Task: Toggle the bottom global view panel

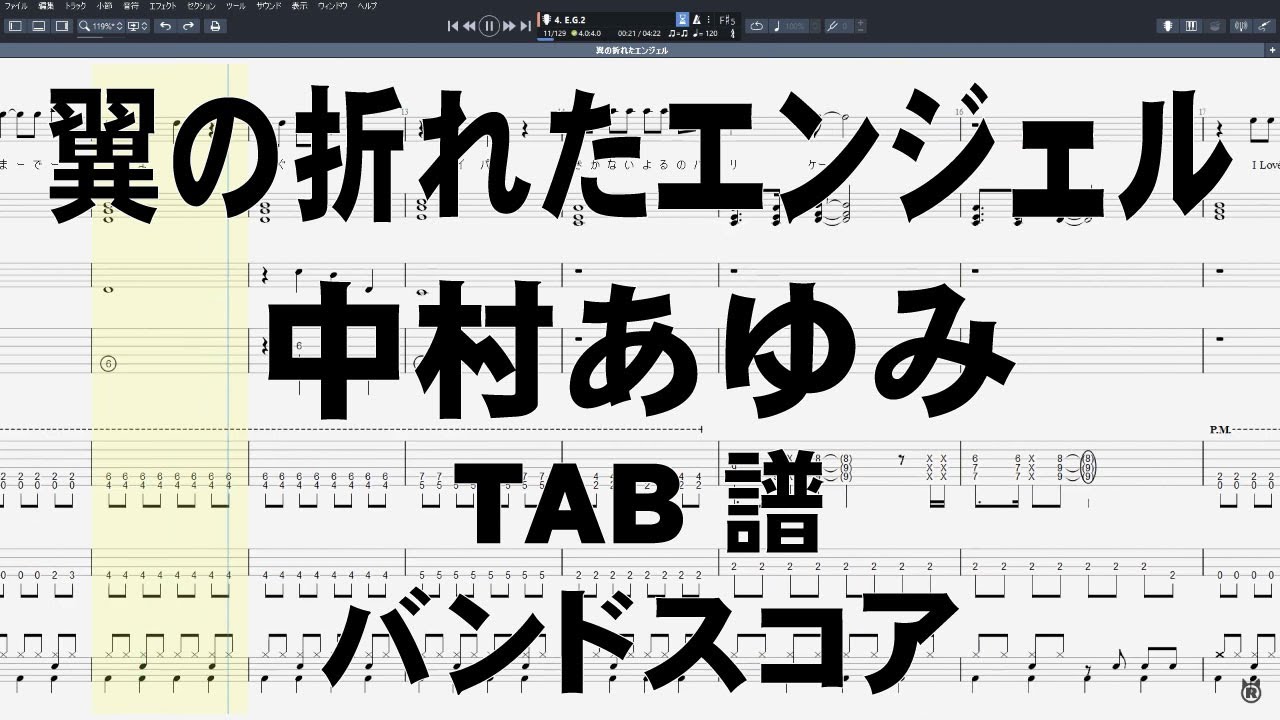Action: point(39,26)
